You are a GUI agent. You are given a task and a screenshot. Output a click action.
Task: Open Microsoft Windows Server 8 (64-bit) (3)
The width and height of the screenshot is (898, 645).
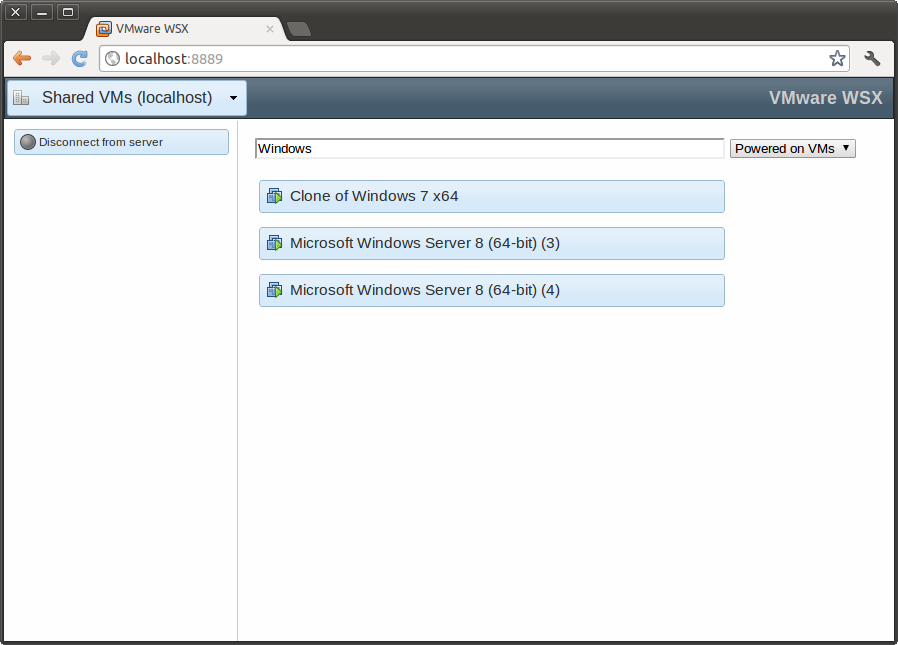(491, 243)
